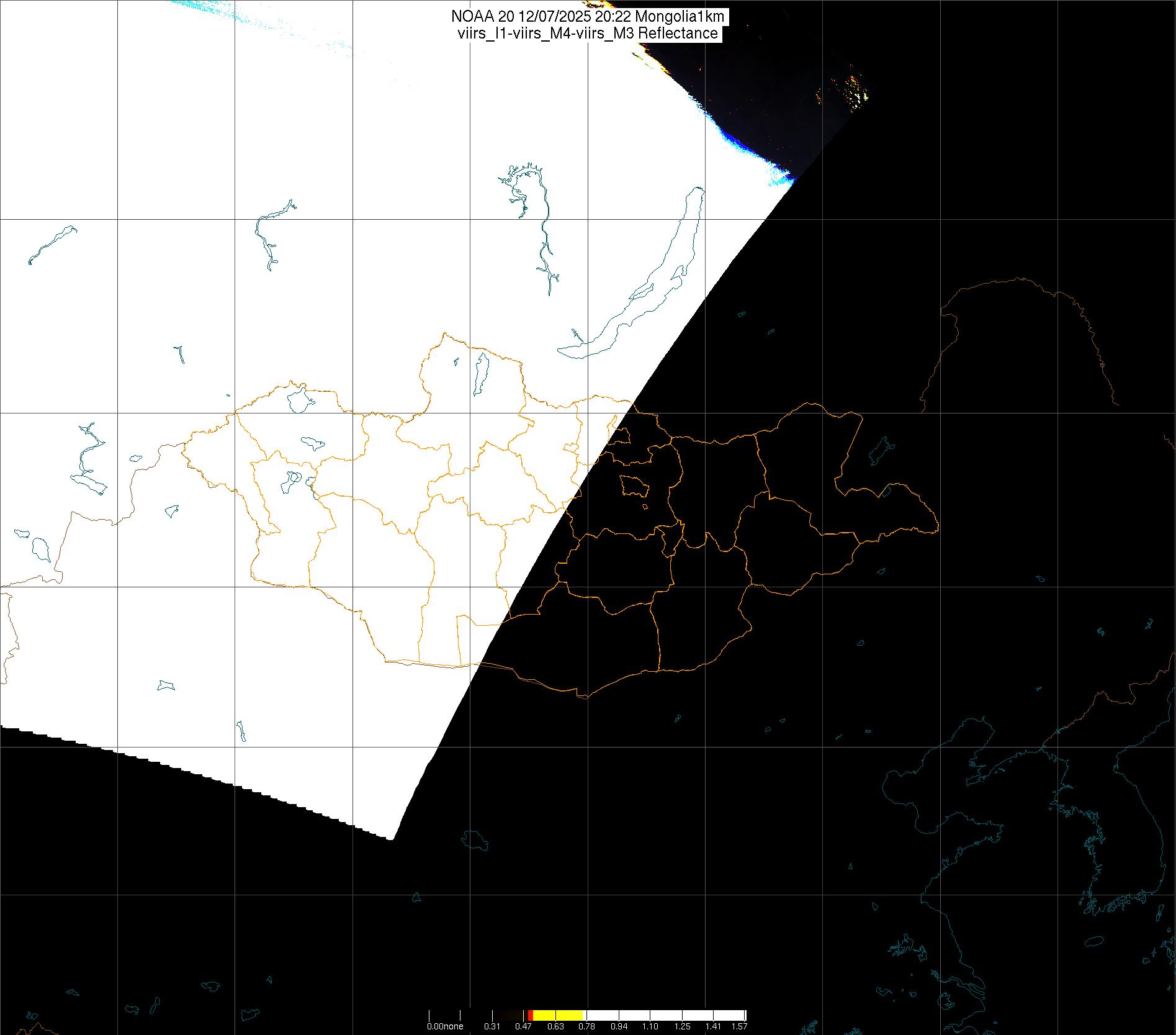The image size is (1176, 1035).
Task: Click the Uvs Lake outline in northwest Mongolia
Action: pos(298,400)
